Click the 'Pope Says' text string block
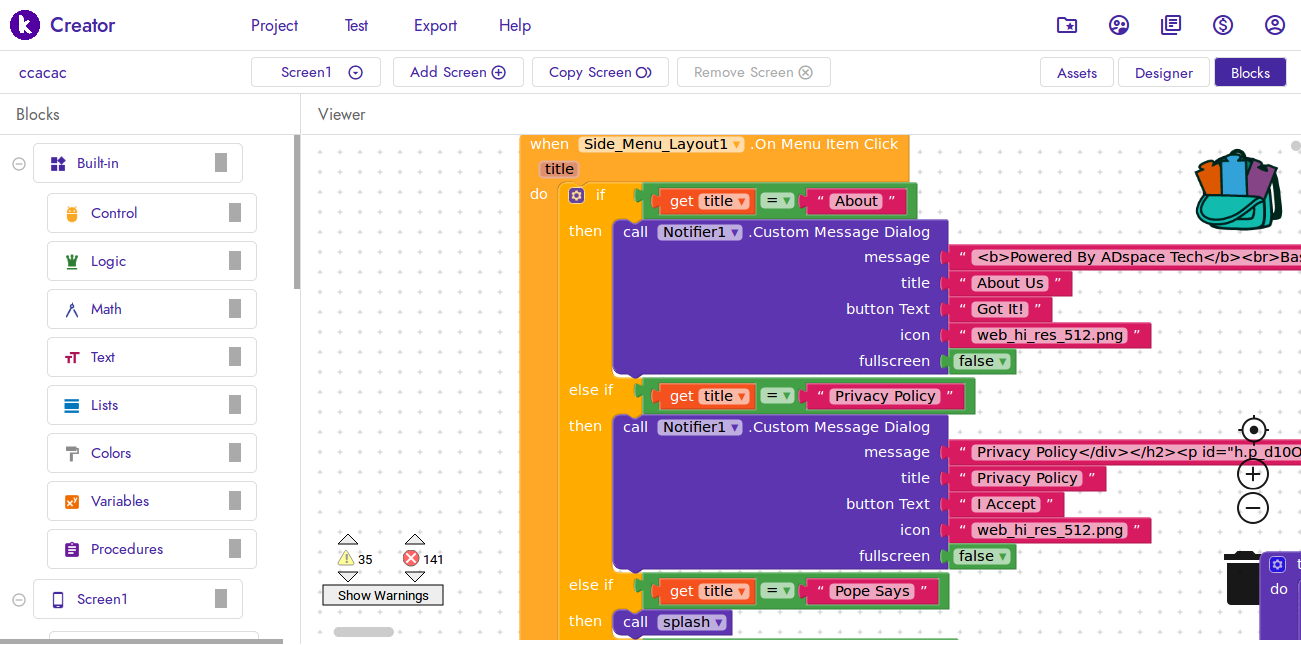The width and height of the screenshot is (1301, 645). click(872, 591)
